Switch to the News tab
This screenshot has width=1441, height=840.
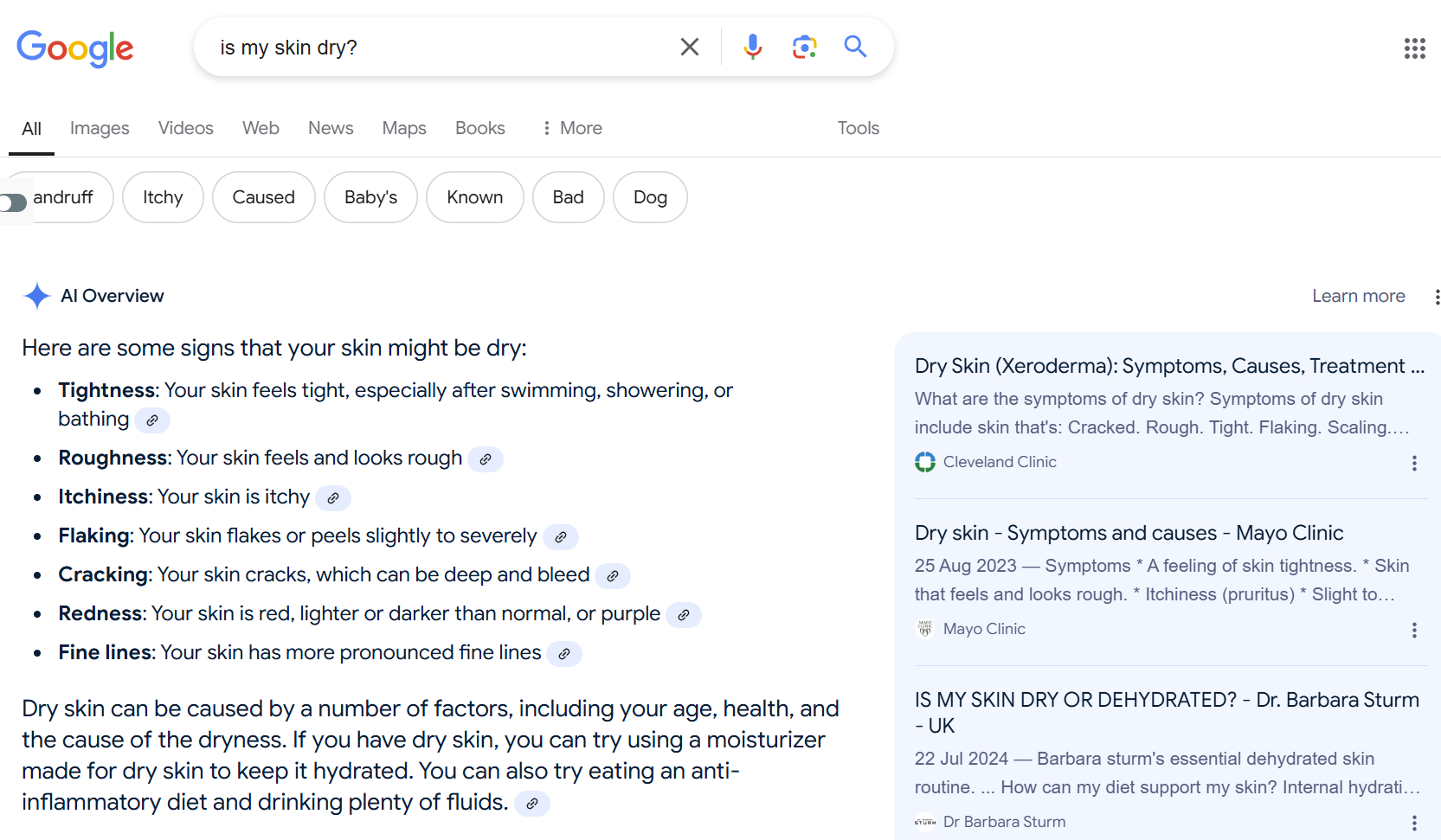(x=331, y=128)
